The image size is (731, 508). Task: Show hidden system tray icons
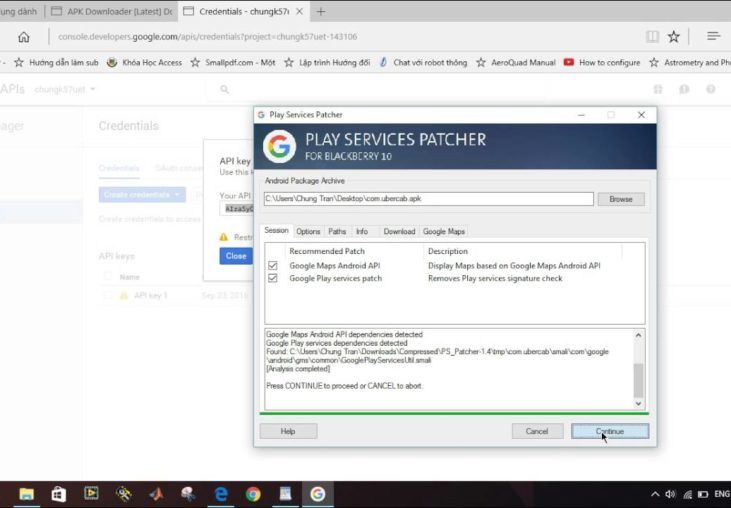pos(655,494)
